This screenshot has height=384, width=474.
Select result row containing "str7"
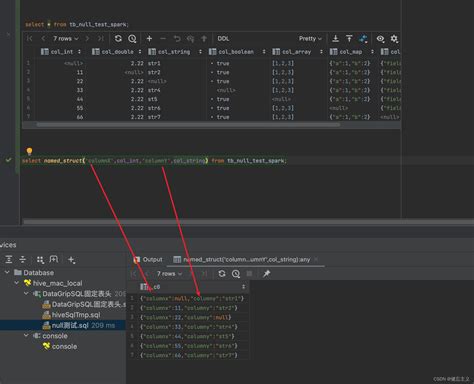[x=189, y=355]
